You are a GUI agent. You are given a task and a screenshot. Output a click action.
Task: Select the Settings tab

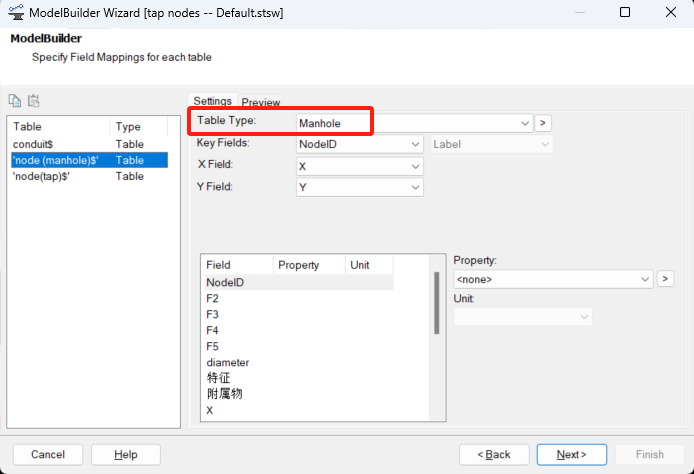(212, 101)
